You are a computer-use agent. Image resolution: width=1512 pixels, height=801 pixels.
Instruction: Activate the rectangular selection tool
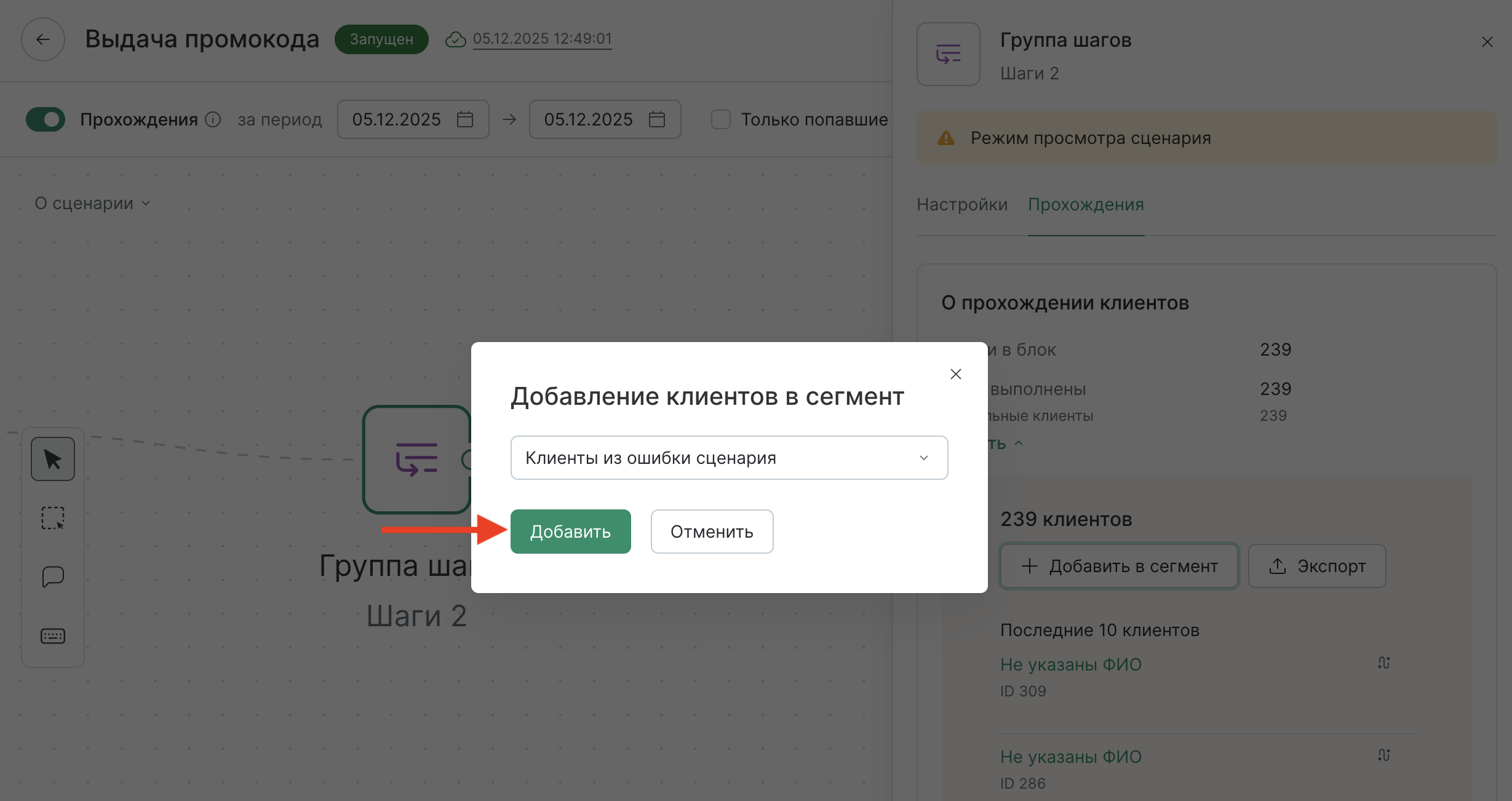pyautogui.click(x=52, y=517)
